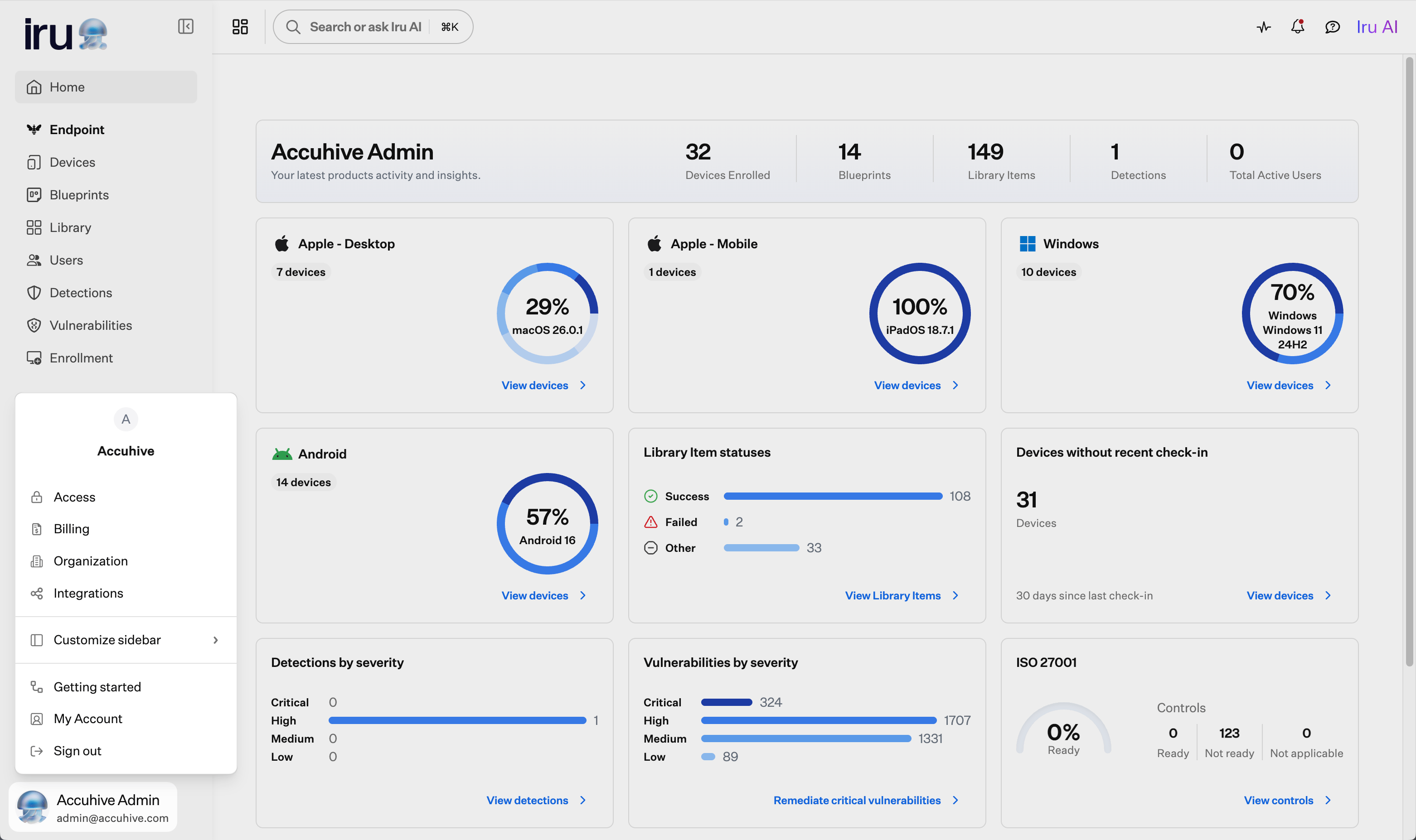Viewport: 1416px width, 840px height.
Task: Collapse the sidebar with the panel icon
Action: click(x=186, y=27)
